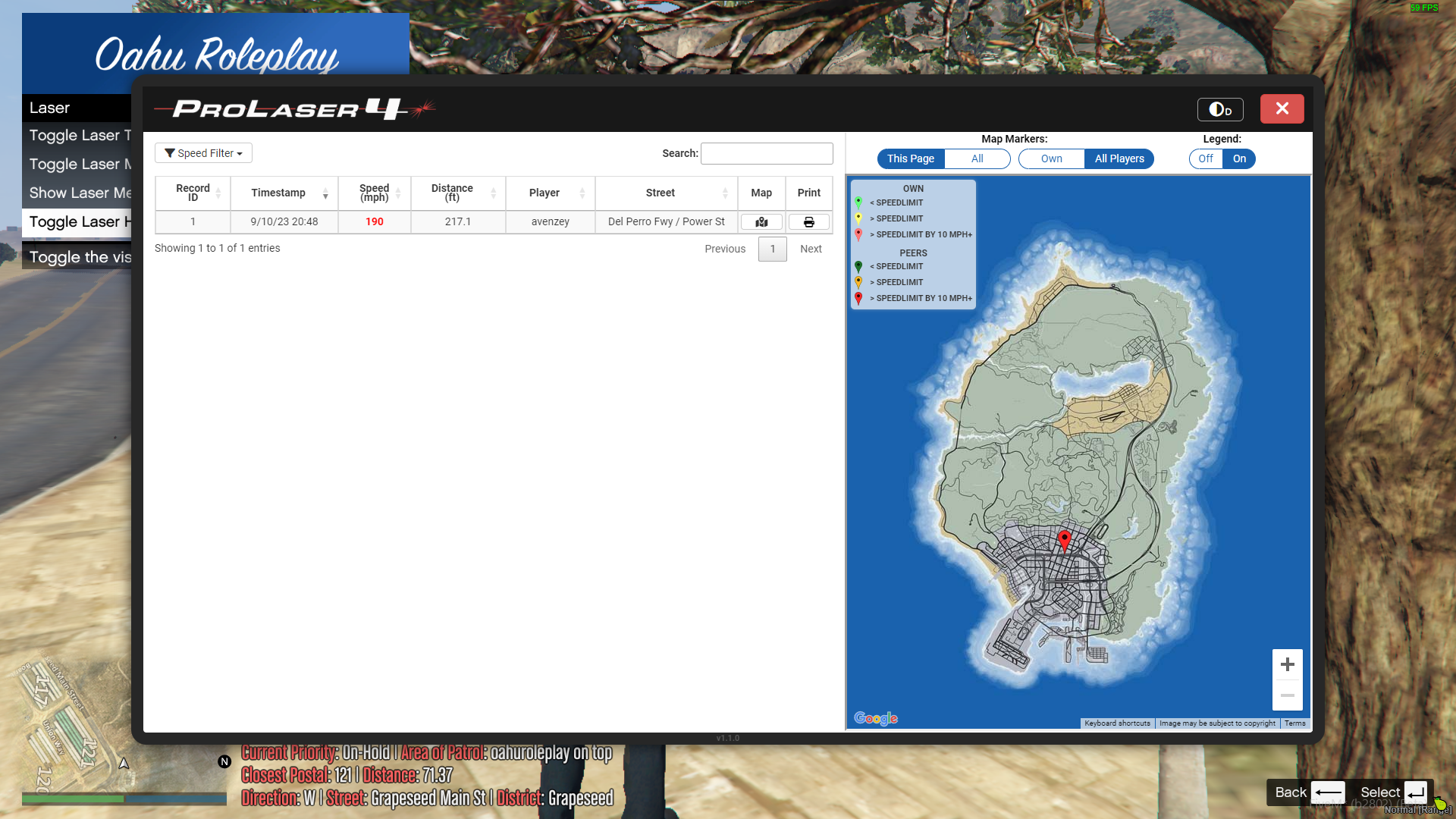Select Toggle Laser H menu item in game menu

tap(77, 222)
